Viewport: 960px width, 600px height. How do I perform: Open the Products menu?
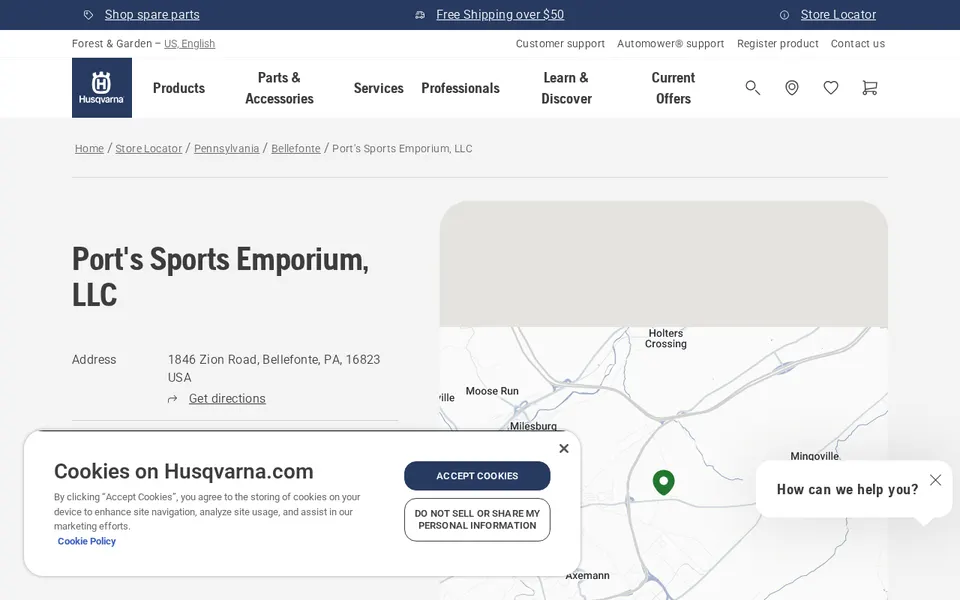[x=179, y=88]
